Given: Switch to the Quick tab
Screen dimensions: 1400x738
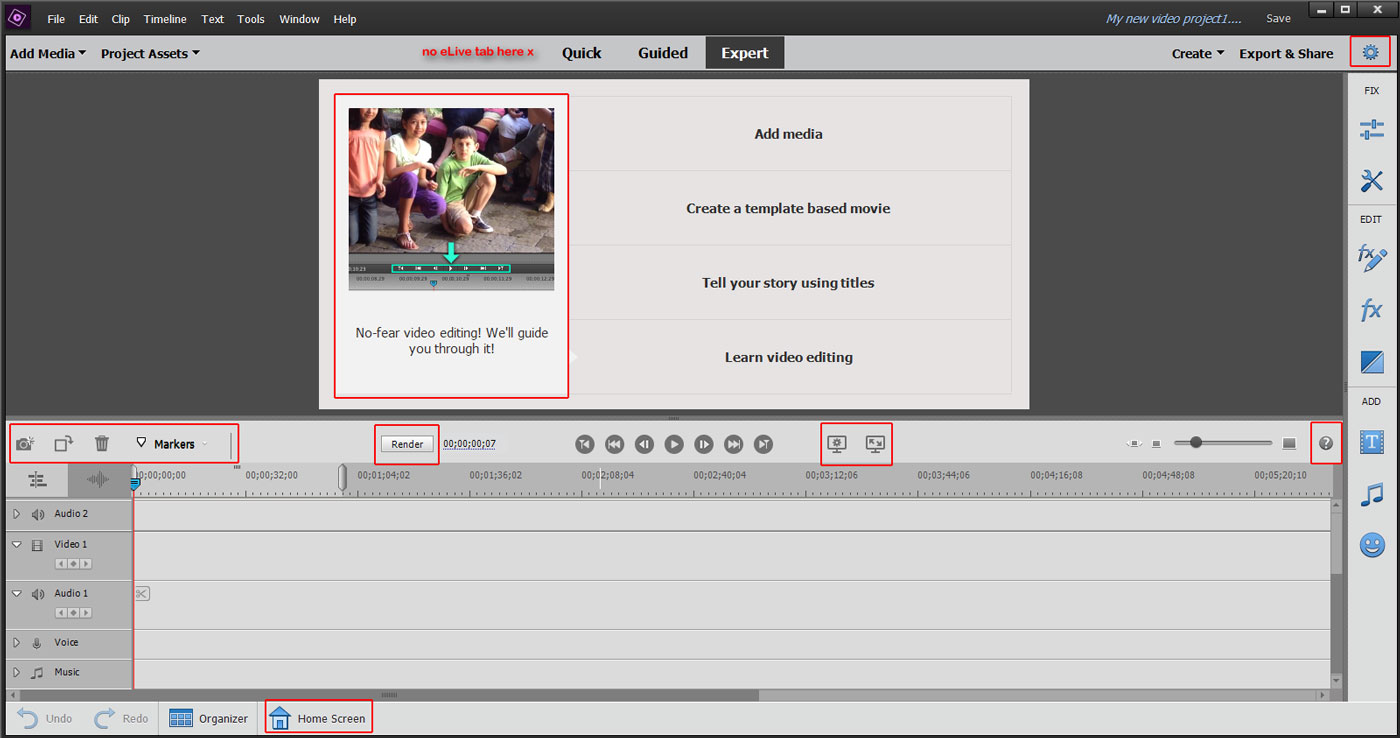Looking at the screenshot, I should tap(582, 53).
